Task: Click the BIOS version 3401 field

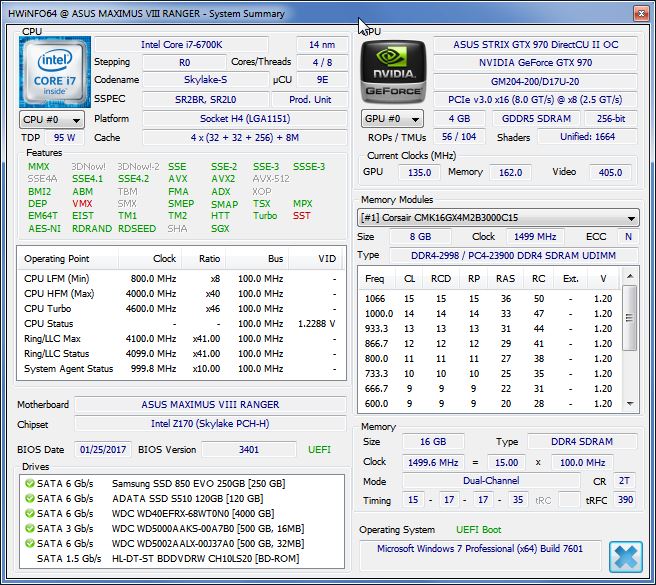Action: pos(249,450)
